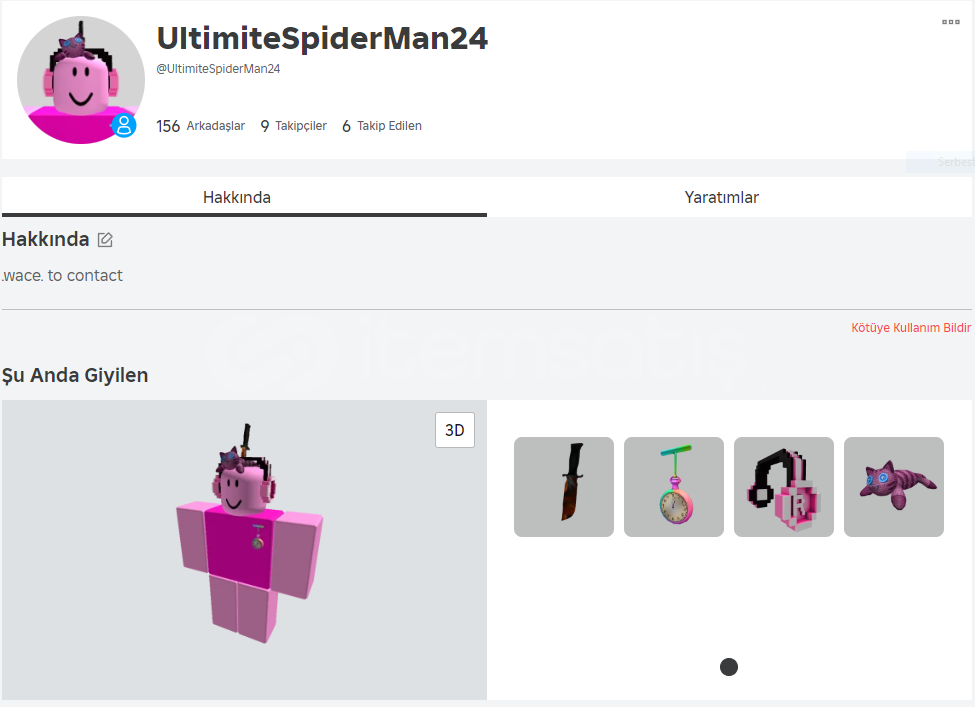This screenshot has width=975, height=707.
Task: Open the pink pocket watch accessory
Action: 673,486
